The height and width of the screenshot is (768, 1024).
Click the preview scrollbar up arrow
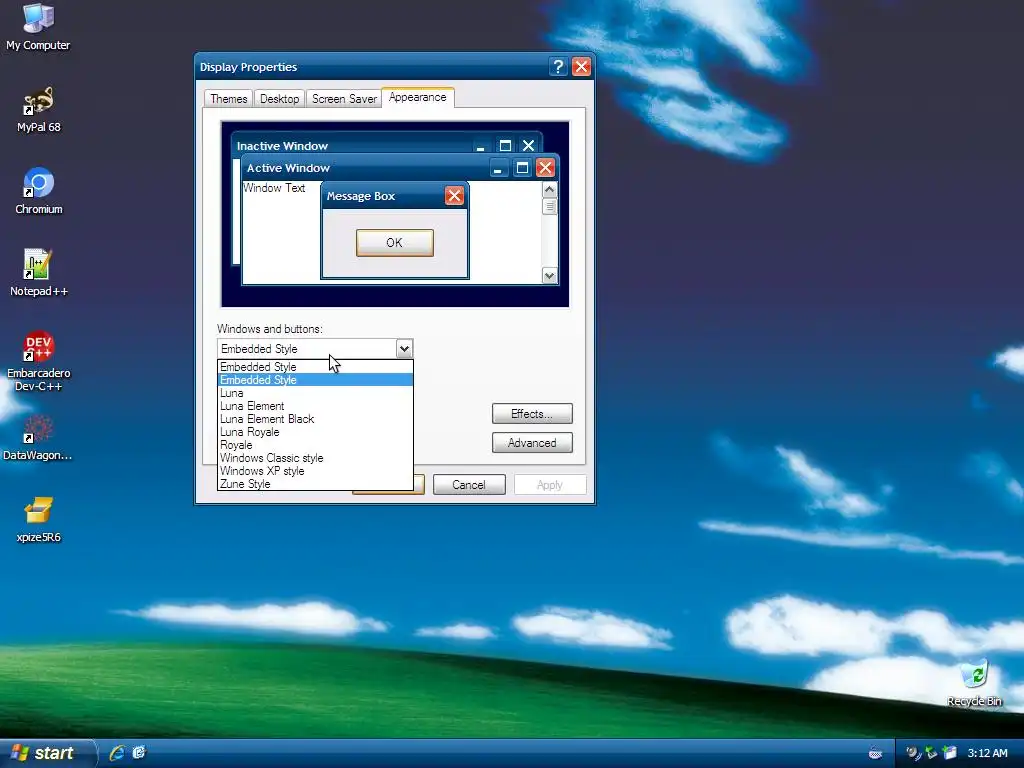click(549, 190)
